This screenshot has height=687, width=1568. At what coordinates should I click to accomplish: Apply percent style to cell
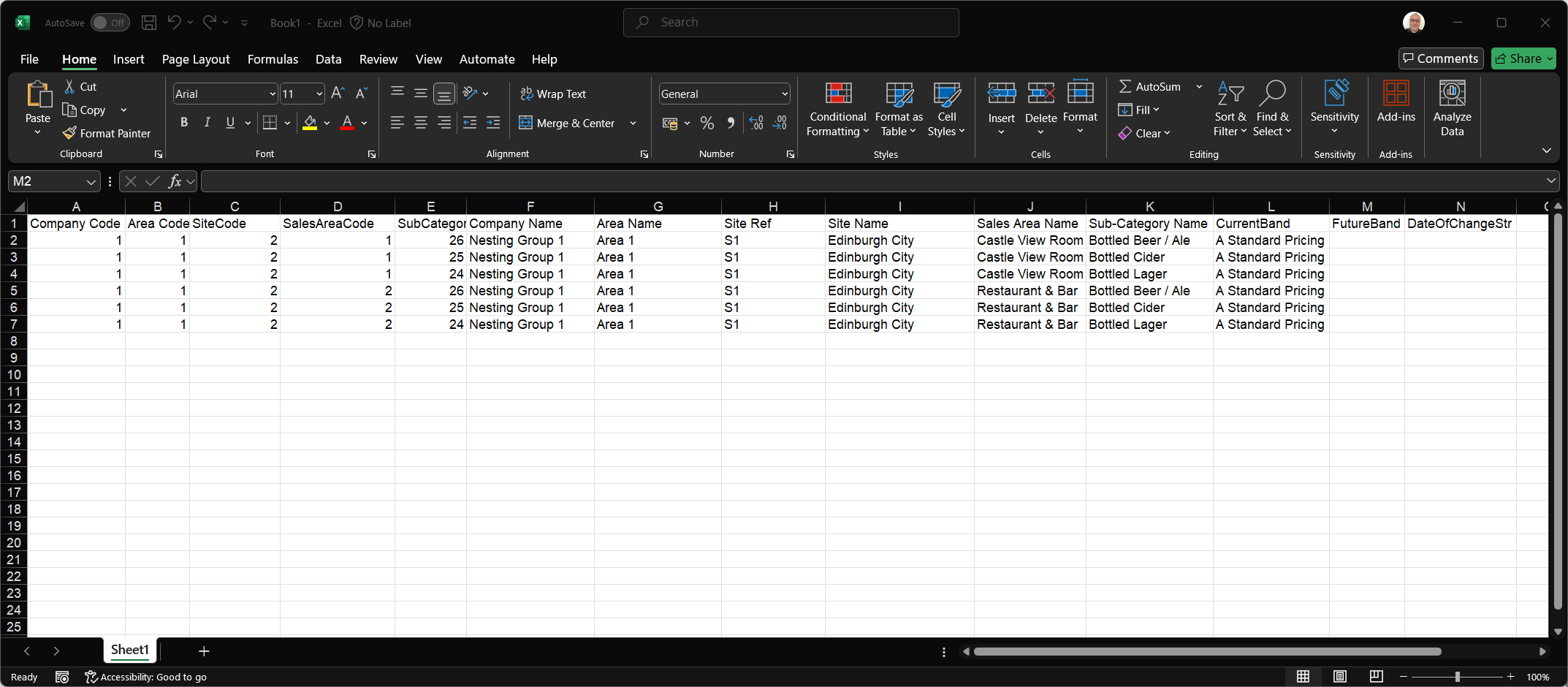[x=707, y=123]
